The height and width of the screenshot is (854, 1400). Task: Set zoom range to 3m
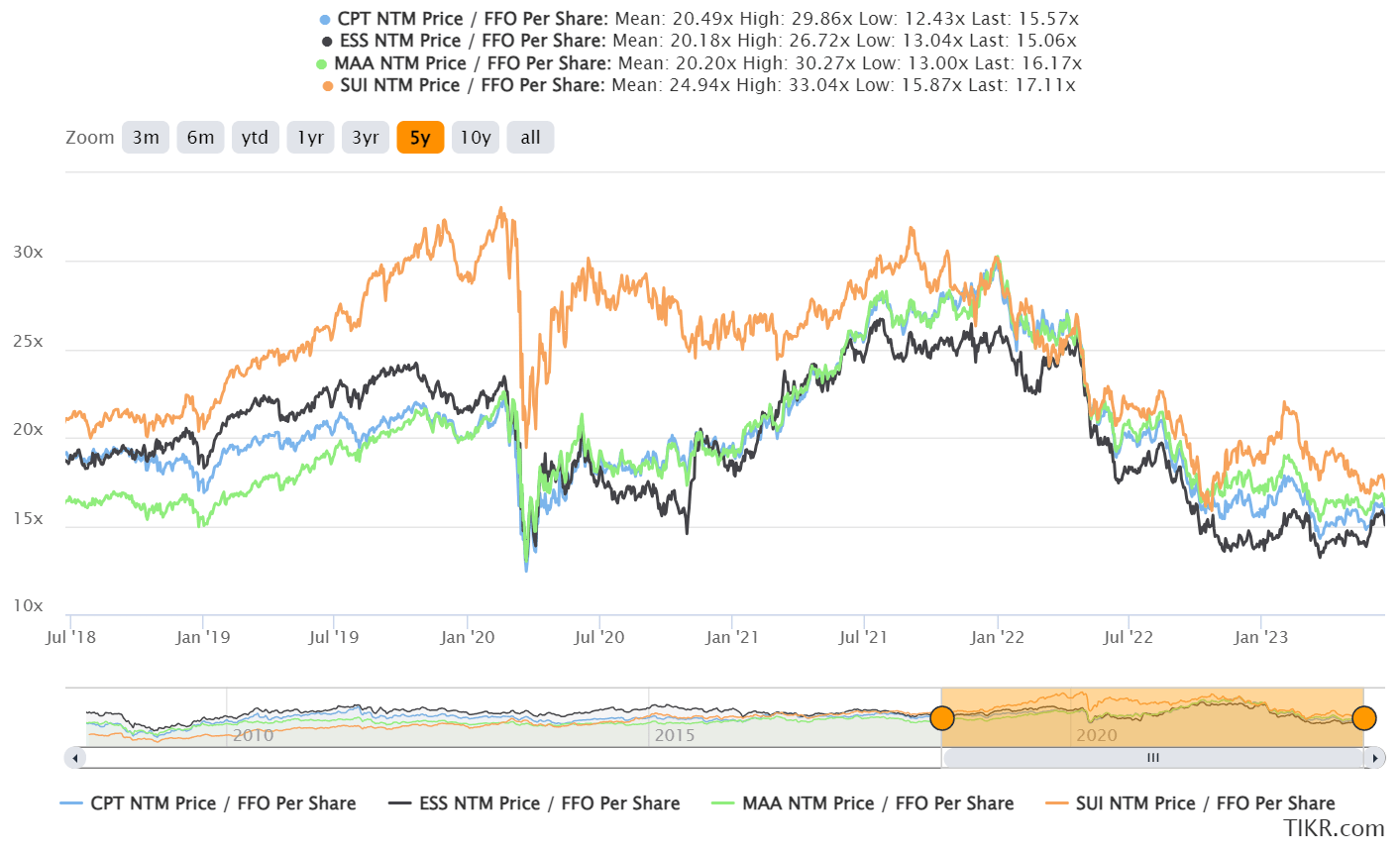click(146, 138)
